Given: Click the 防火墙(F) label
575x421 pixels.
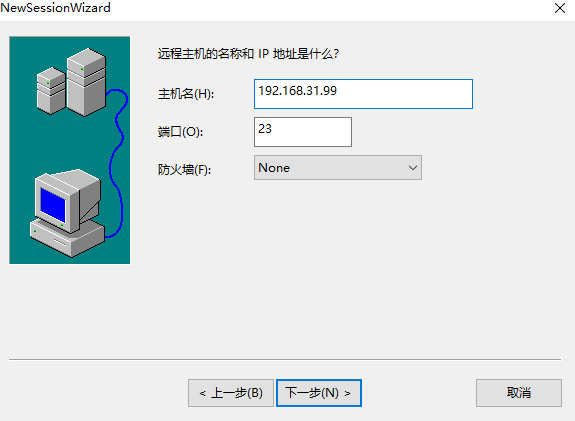Looking at the screenshot, I should 184,170.
